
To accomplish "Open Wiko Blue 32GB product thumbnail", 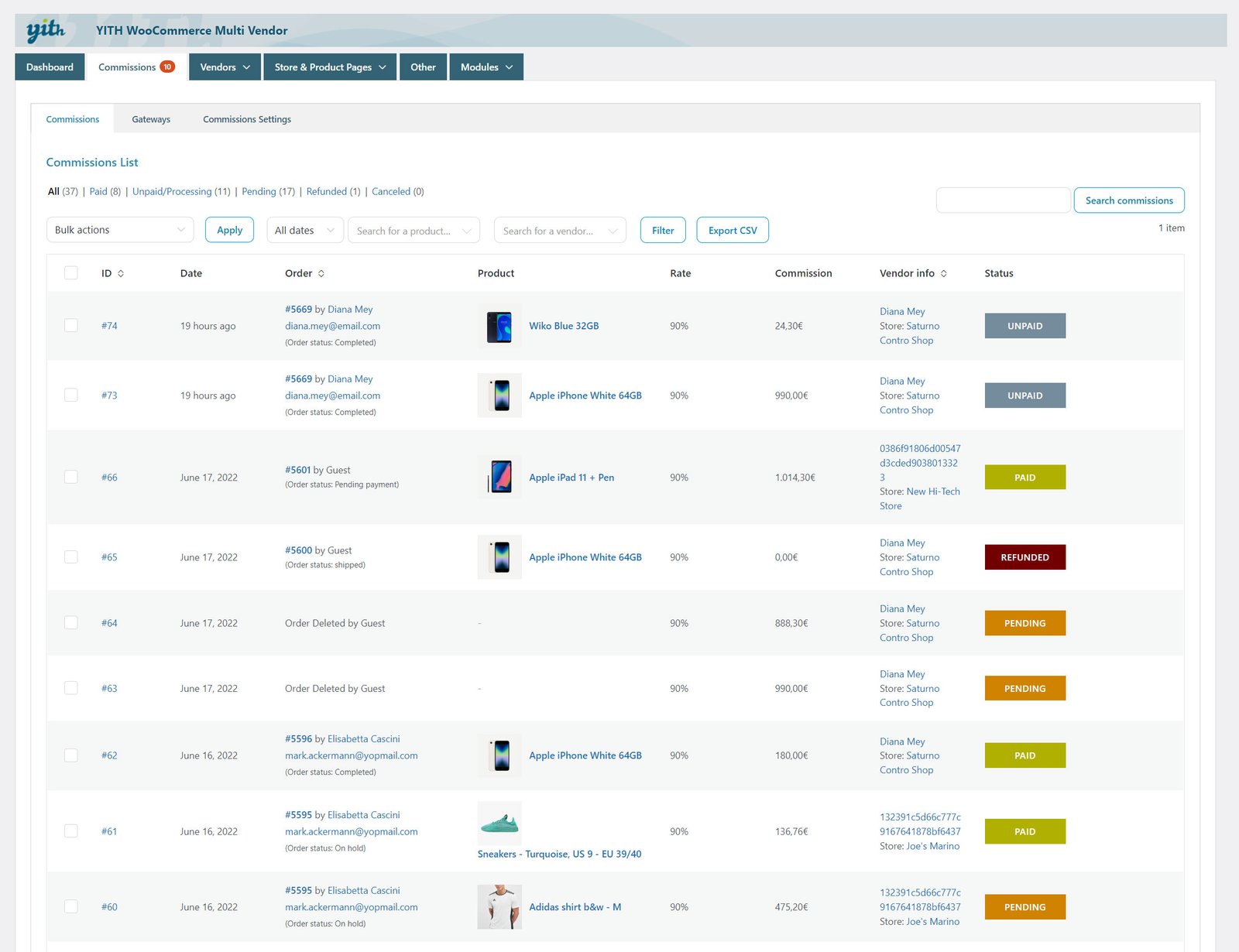I will (499, 326).
